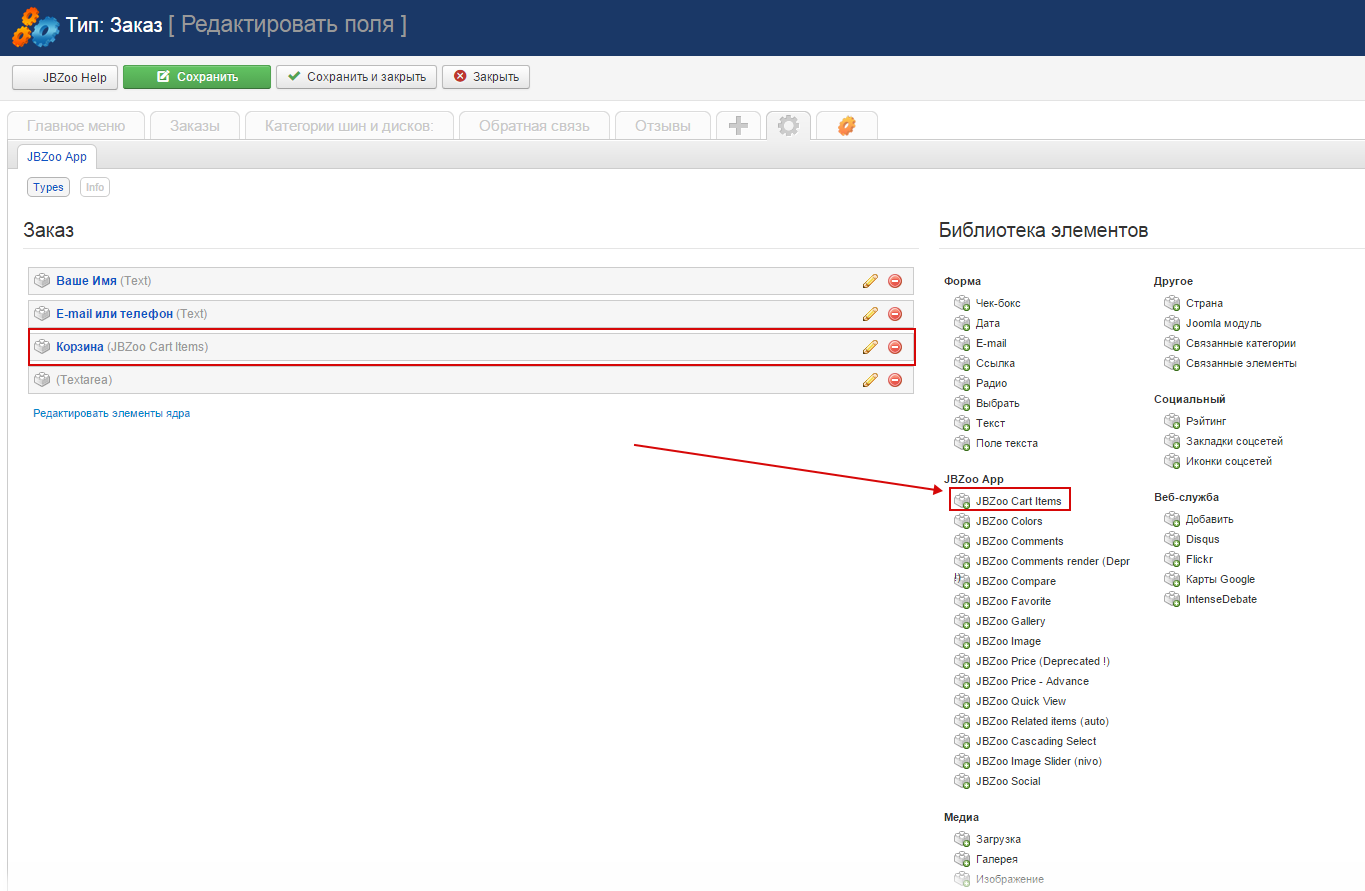Edit the unnamed Textarea element
Screen dimensions: 1365x891
pyautogui.click(x=870, y=380)
